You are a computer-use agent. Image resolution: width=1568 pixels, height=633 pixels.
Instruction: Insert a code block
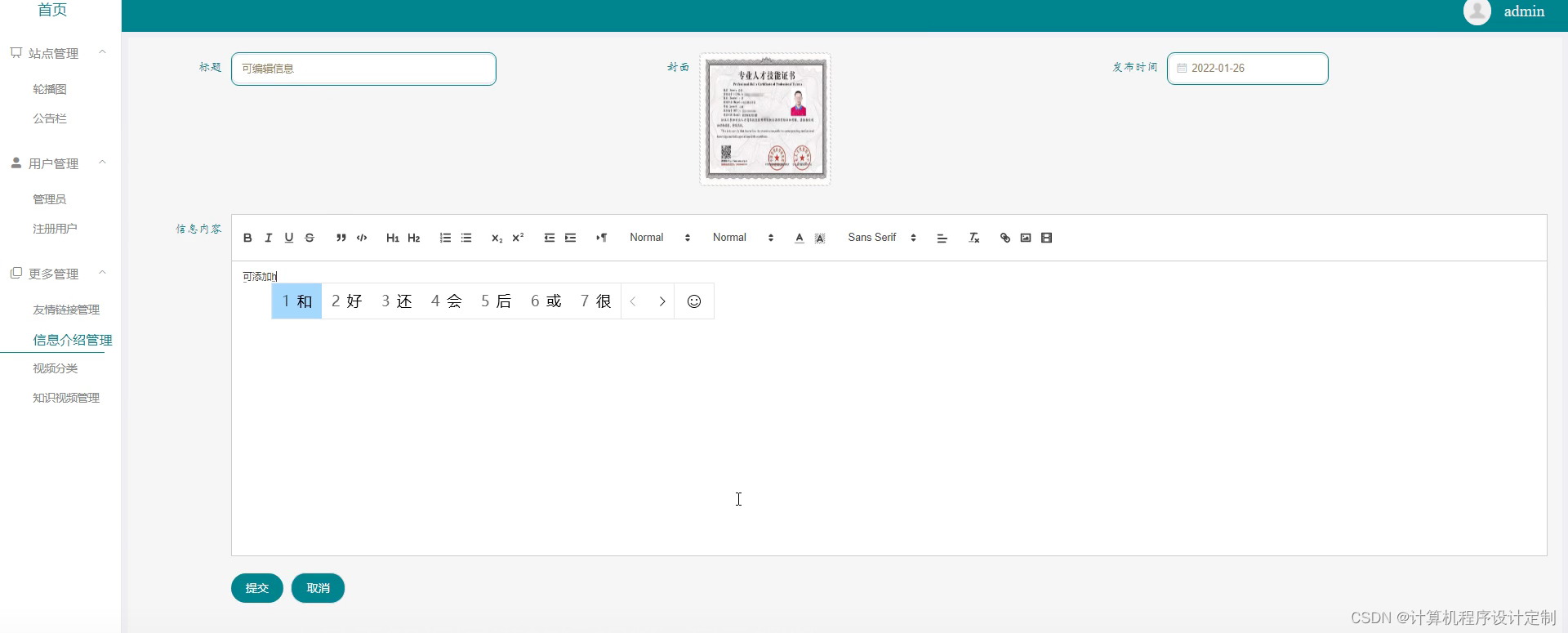tap(362, 238)
